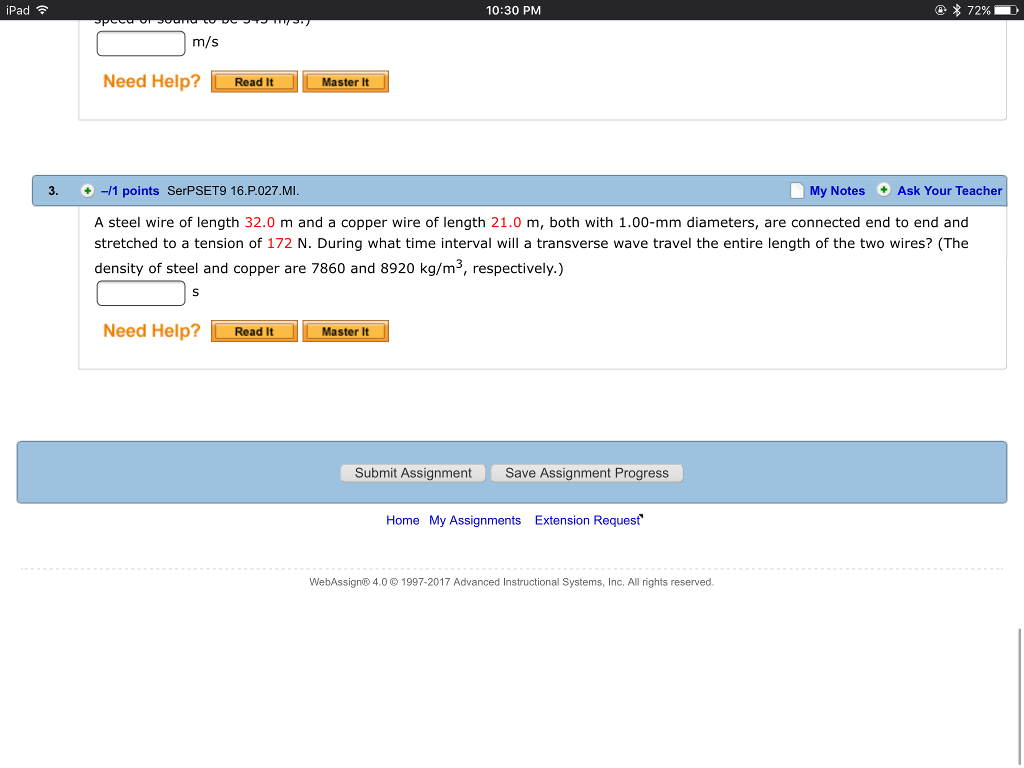
Task: Click the WebAssign copyright footer text
Action: click(x=511, y=582)
